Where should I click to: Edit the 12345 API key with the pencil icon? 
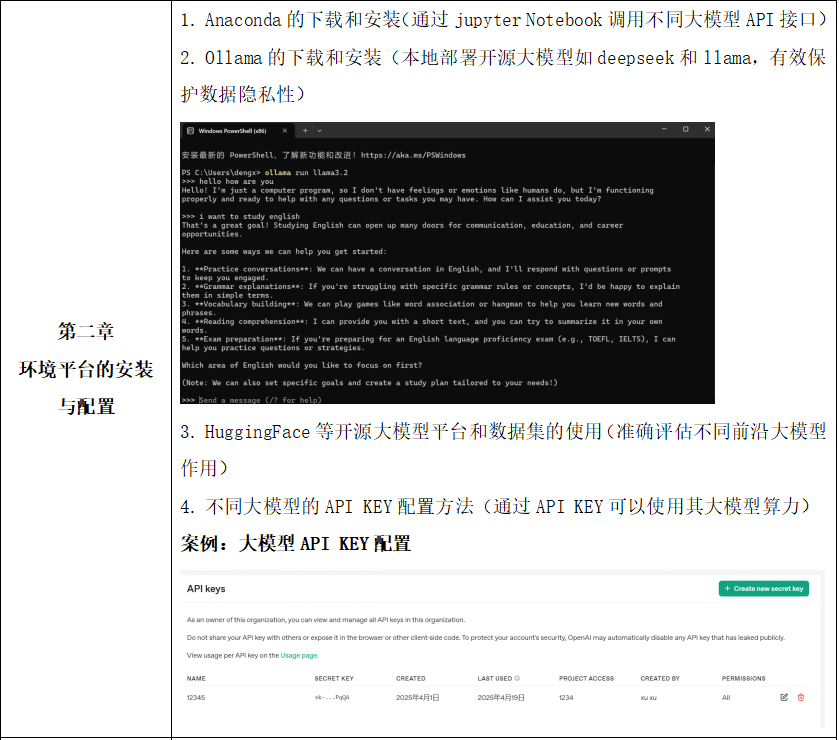784,697
